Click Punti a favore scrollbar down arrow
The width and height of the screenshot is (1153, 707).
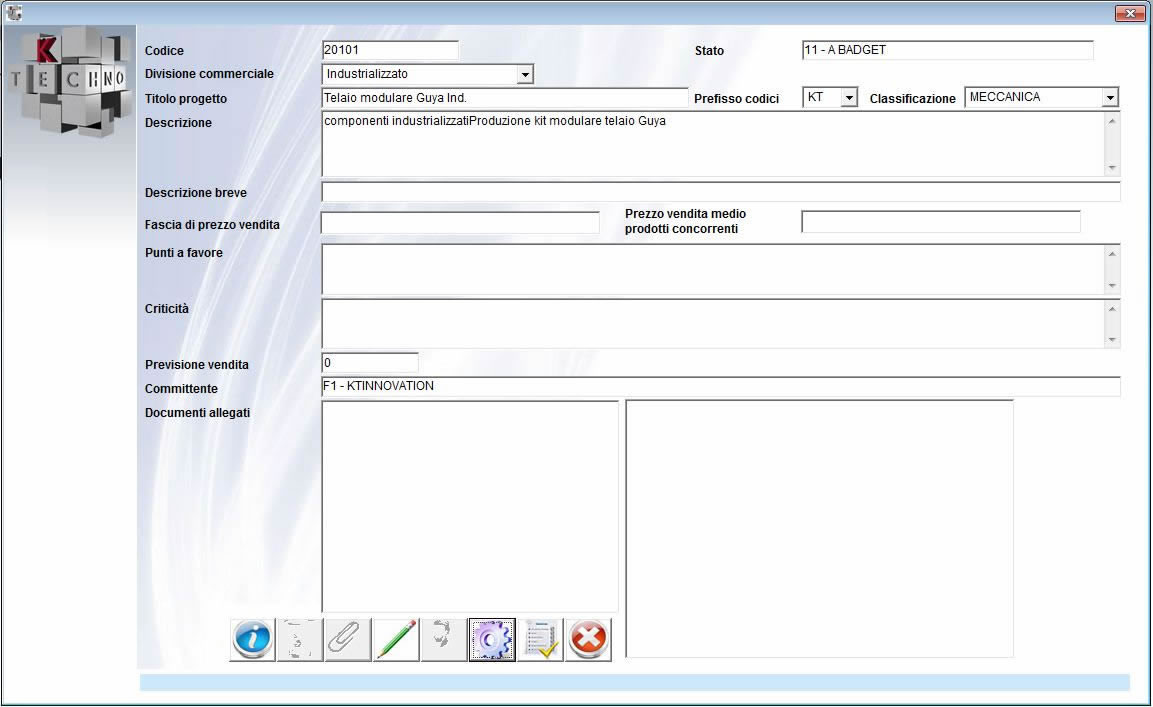[x=1112, y=285]
